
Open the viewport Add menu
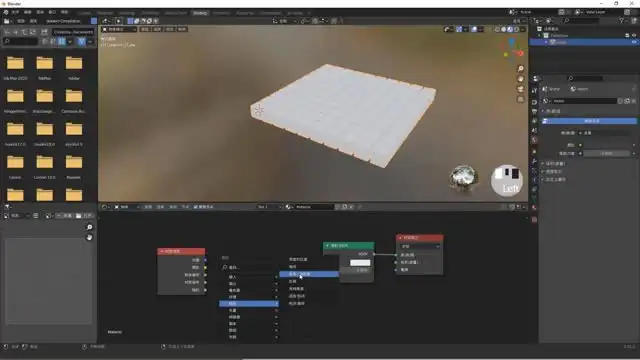170,29
